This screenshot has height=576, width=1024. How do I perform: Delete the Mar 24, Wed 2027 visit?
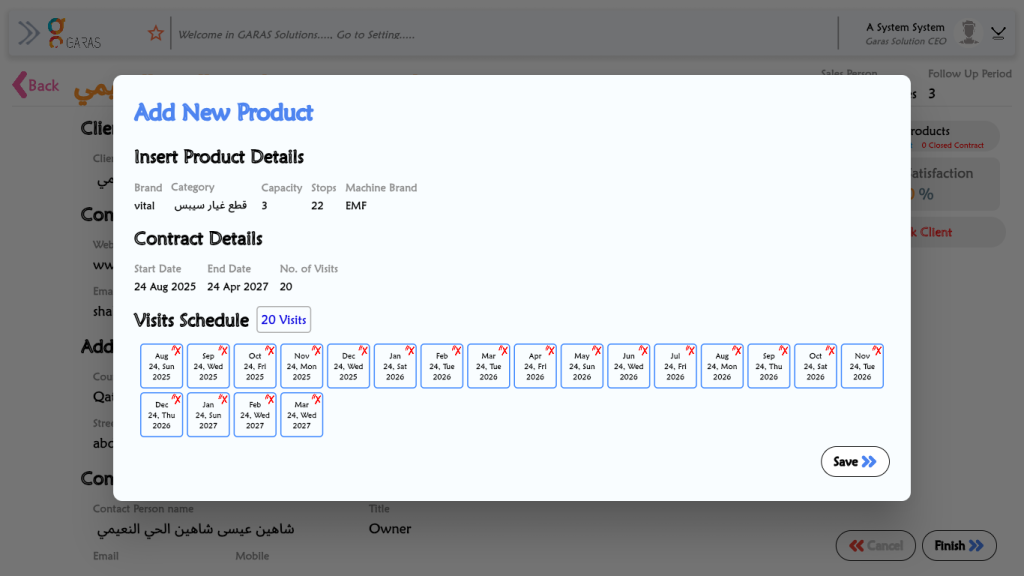[x=317, y=399]
